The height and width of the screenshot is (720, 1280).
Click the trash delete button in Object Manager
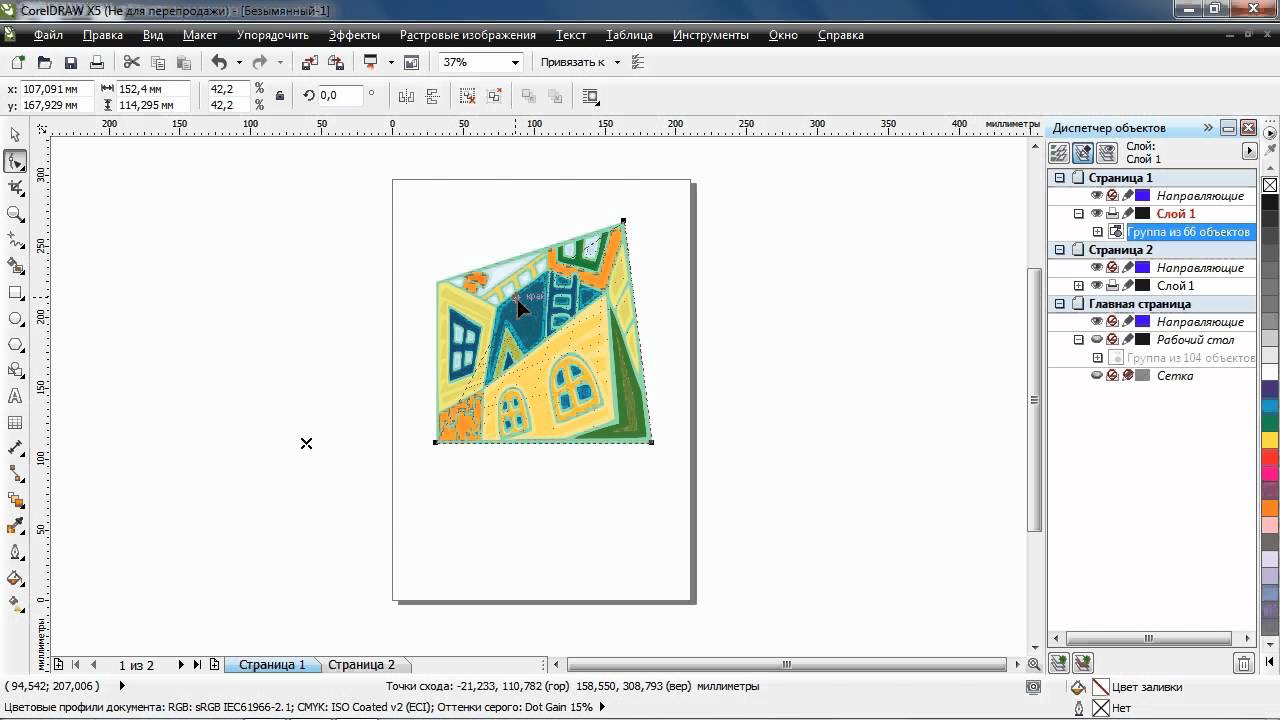tap(1243, 663)
